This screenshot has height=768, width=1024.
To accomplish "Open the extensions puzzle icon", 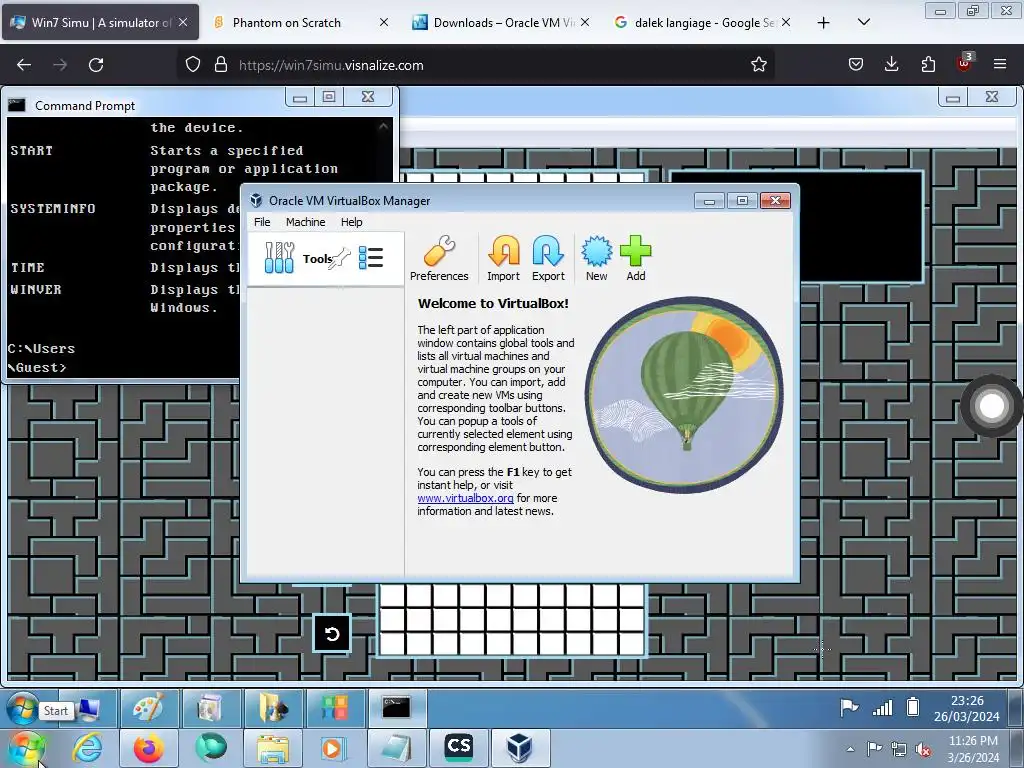I will pyautogui.click(x=928, y=65).
